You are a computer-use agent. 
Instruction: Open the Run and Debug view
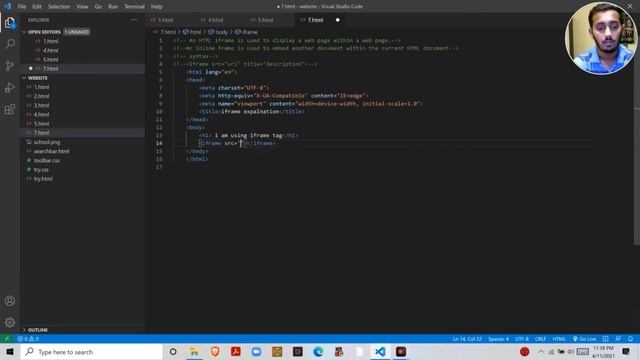pyautogui.click(x=10, y=87)
